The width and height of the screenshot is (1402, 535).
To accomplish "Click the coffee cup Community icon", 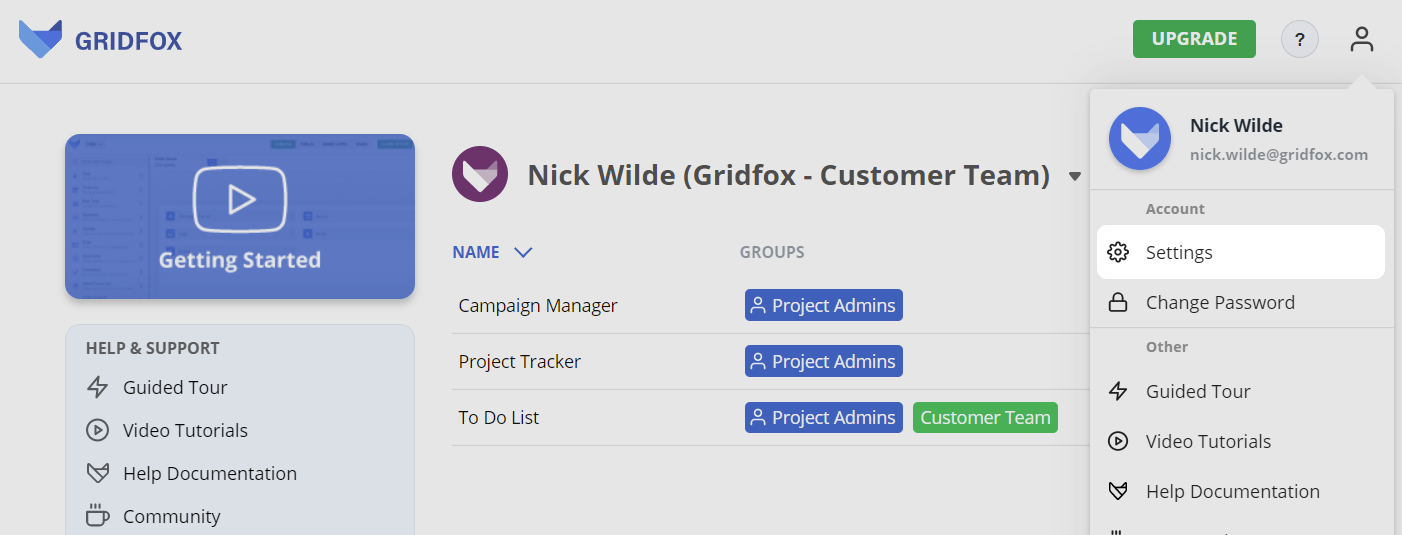I will coord(97,516).
